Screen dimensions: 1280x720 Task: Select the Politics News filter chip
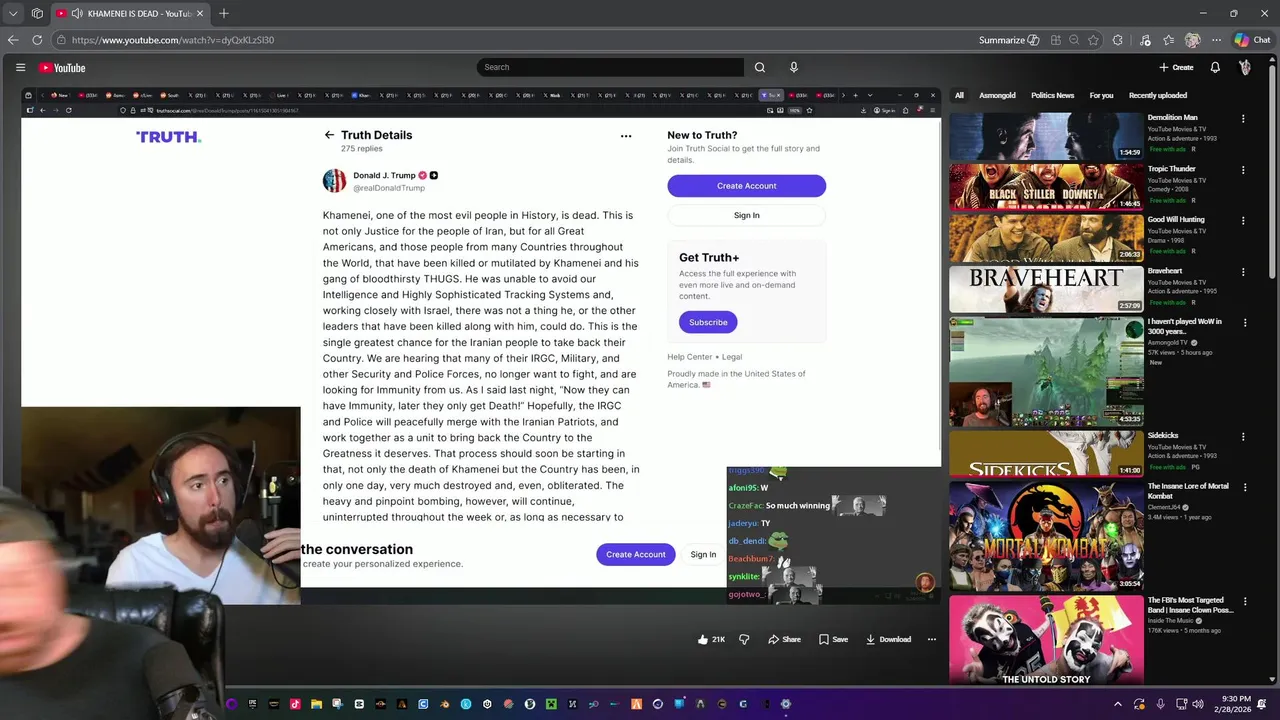click(x=1052, y=95)
